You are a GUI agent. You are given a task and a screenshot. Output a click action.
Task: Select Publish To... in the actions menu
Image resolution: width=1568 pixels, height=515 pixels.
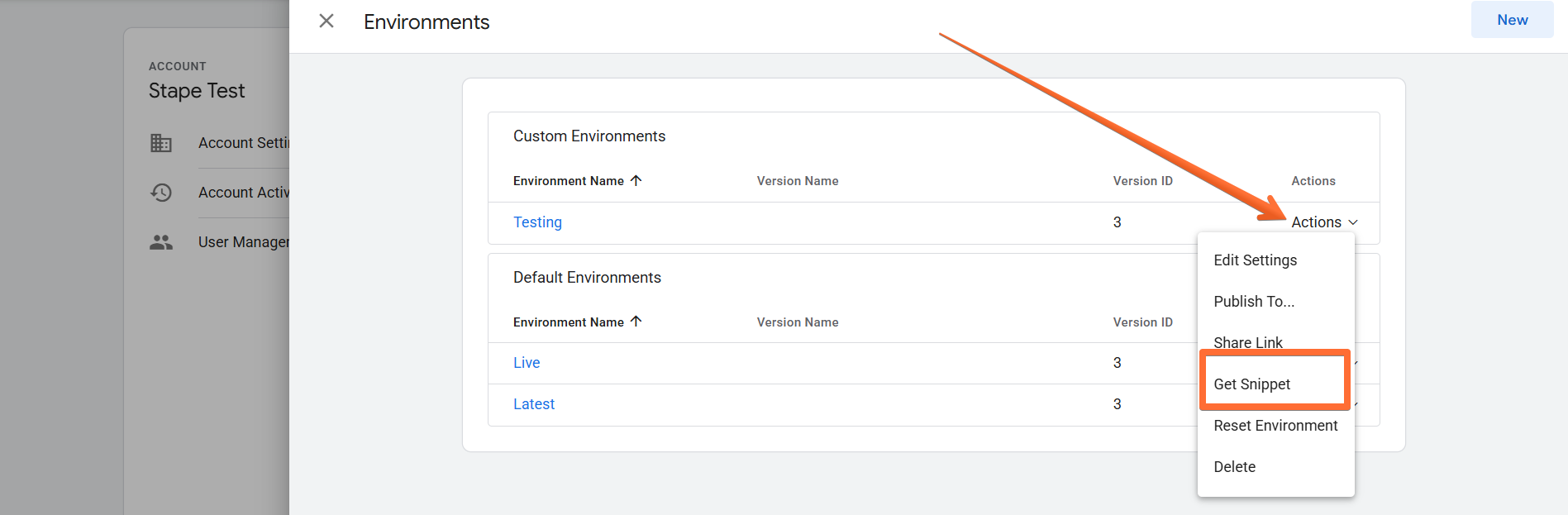1275,302
